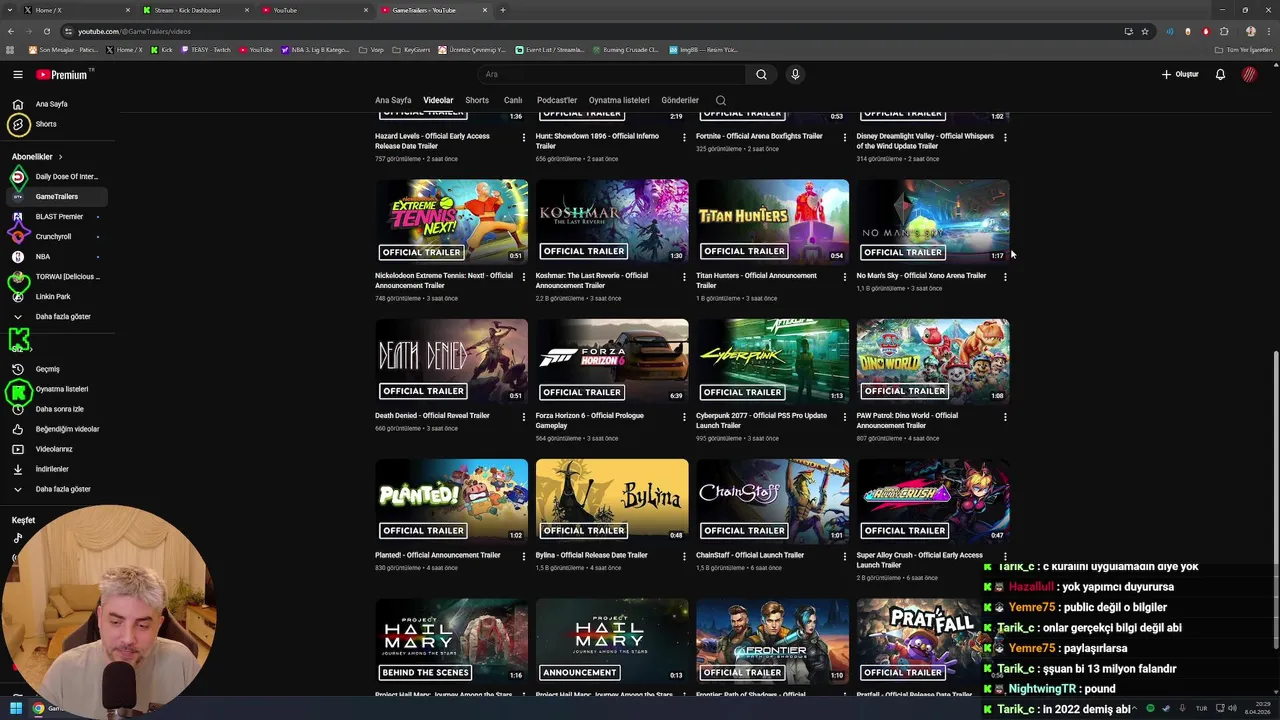
Task: Open options for Hunt: Showdown 1896 trailer
Action: point(684,137)
